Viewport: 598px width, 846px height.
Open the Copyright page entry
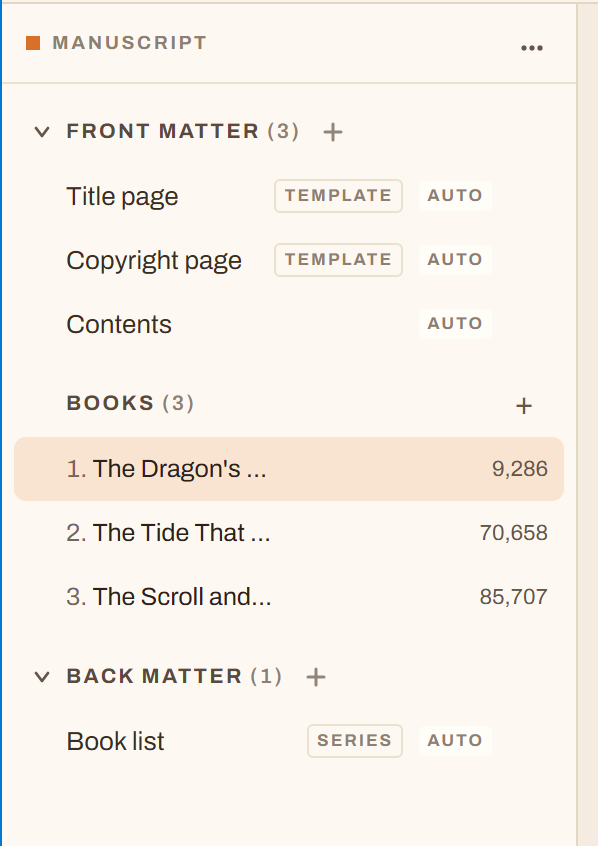tap(154, 261)
